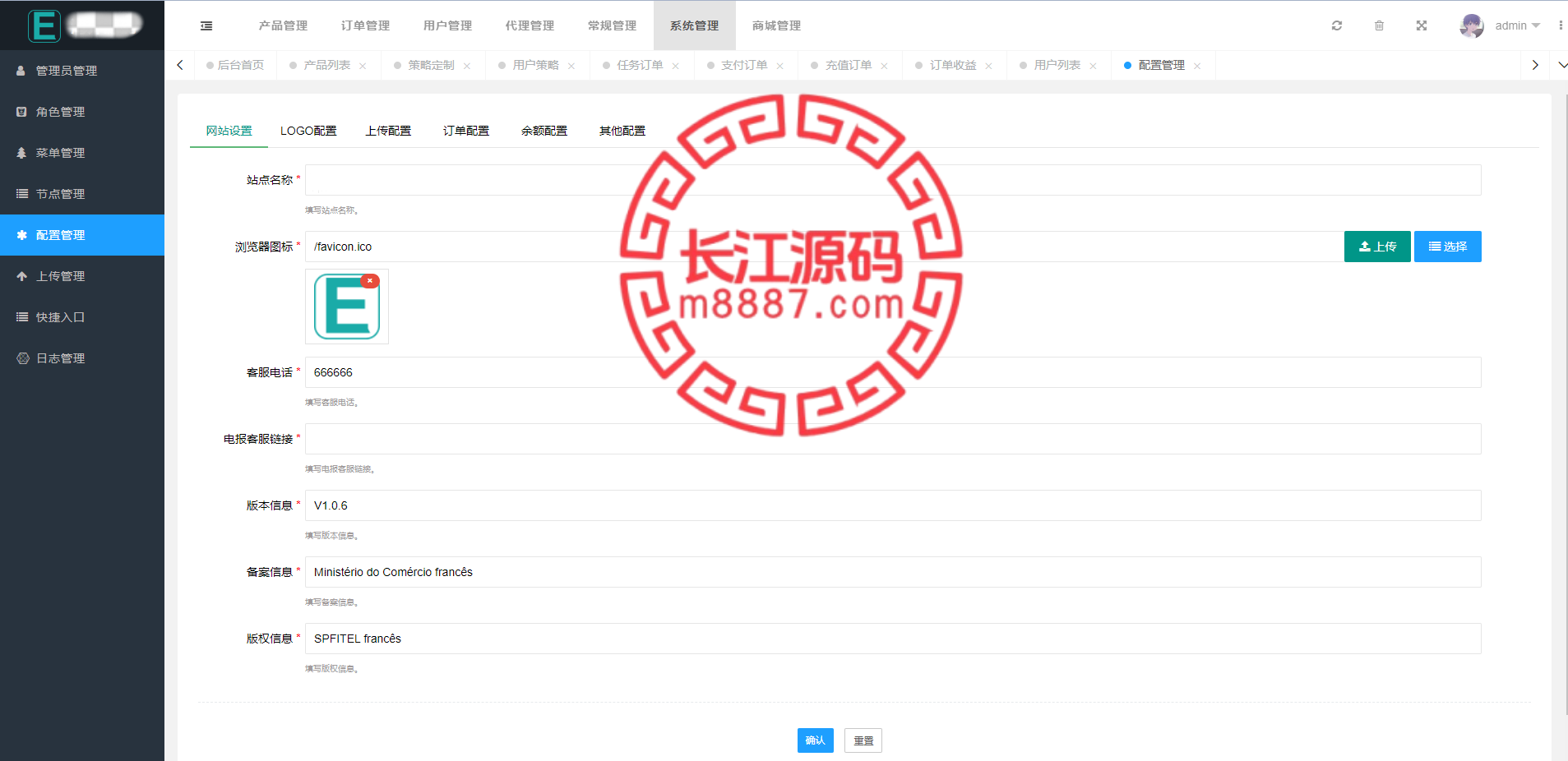Select the 余额配置 config tab
This screenshot has width=1568, height=761.
coord(544,131)
